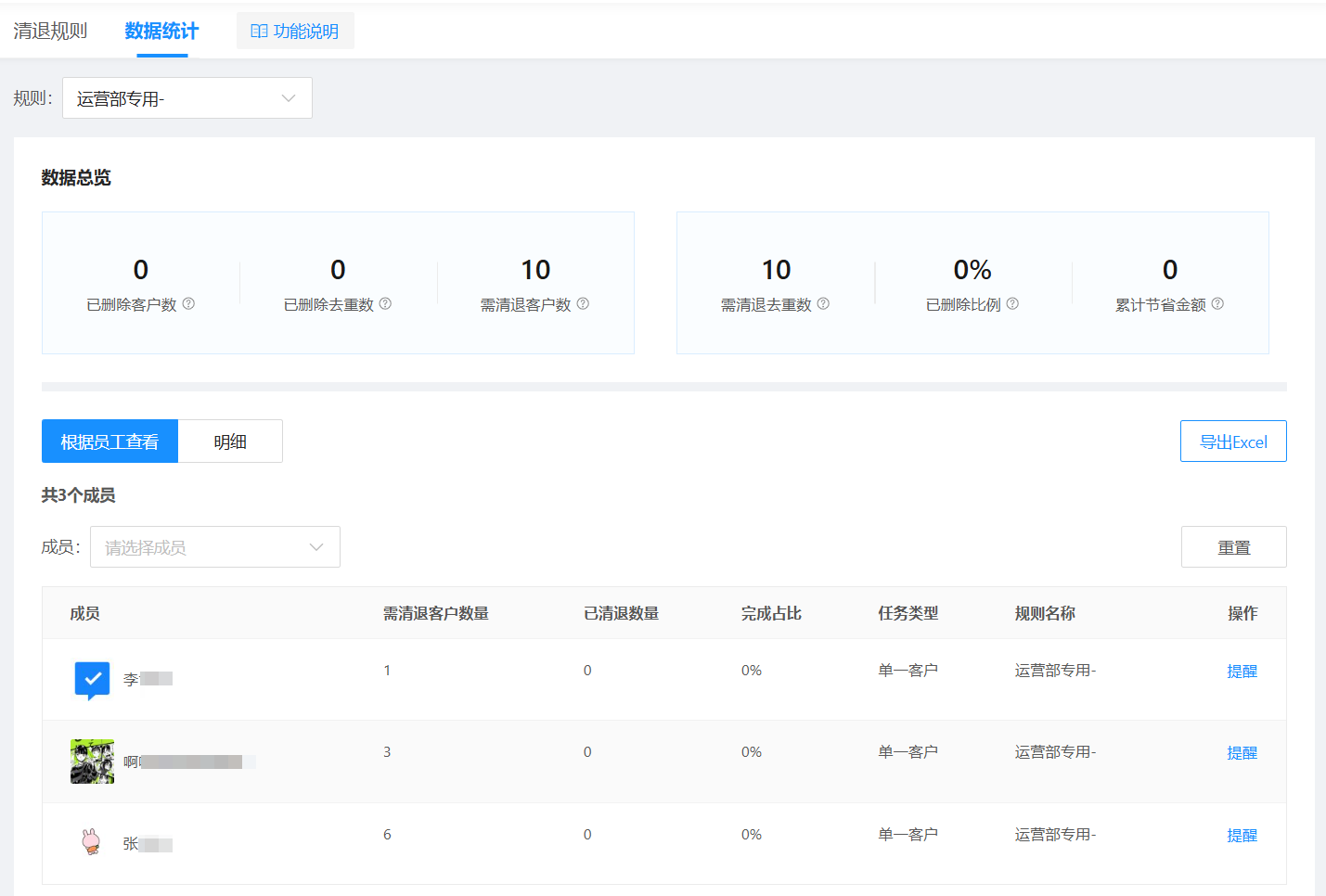Click 提醒 link in 李's row
This screenshot has height=896, width=1326.
click(1242, 672)
